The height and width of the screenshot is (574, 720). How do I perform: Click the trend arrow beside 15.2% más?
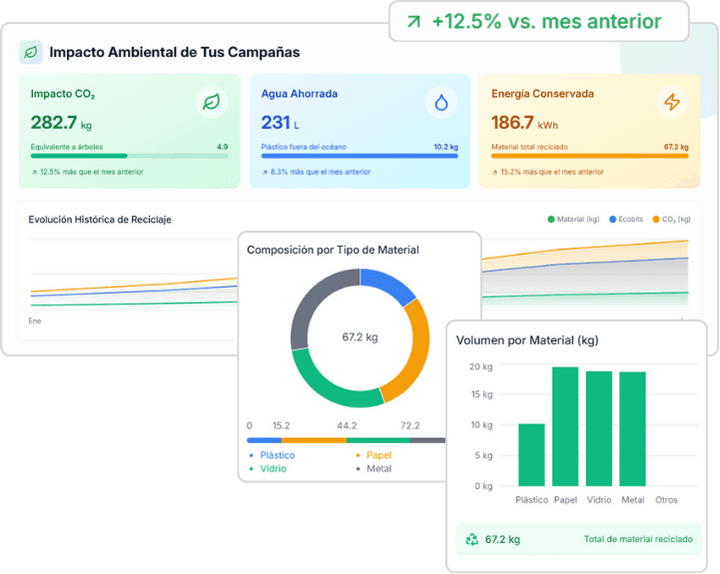tap(495, 172)
